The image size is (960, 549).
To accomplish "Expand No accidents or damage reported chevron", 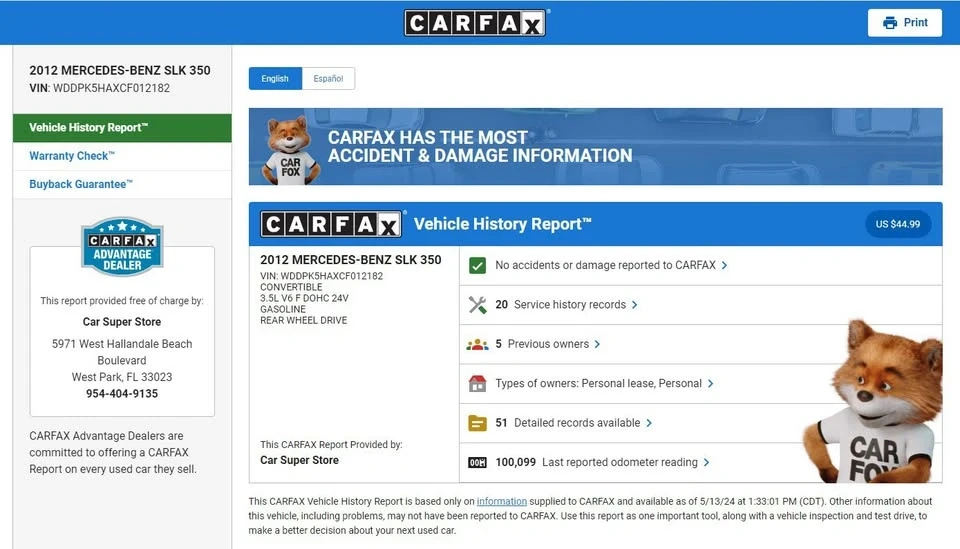I will point(724,266).
